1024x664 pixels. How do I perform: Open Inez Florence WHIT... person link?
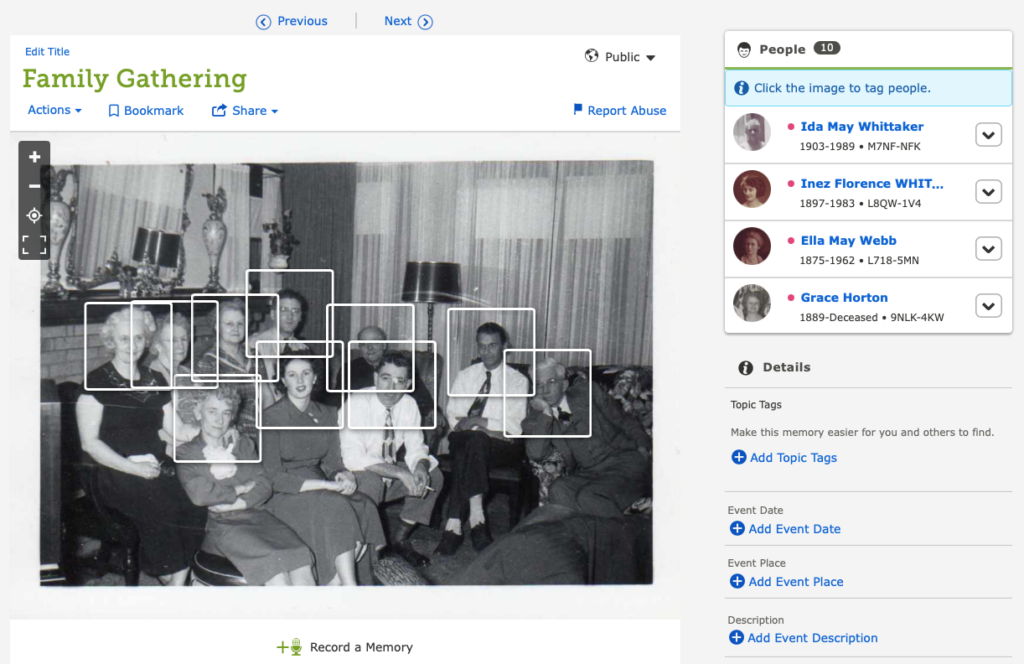[x=872, y=183]
